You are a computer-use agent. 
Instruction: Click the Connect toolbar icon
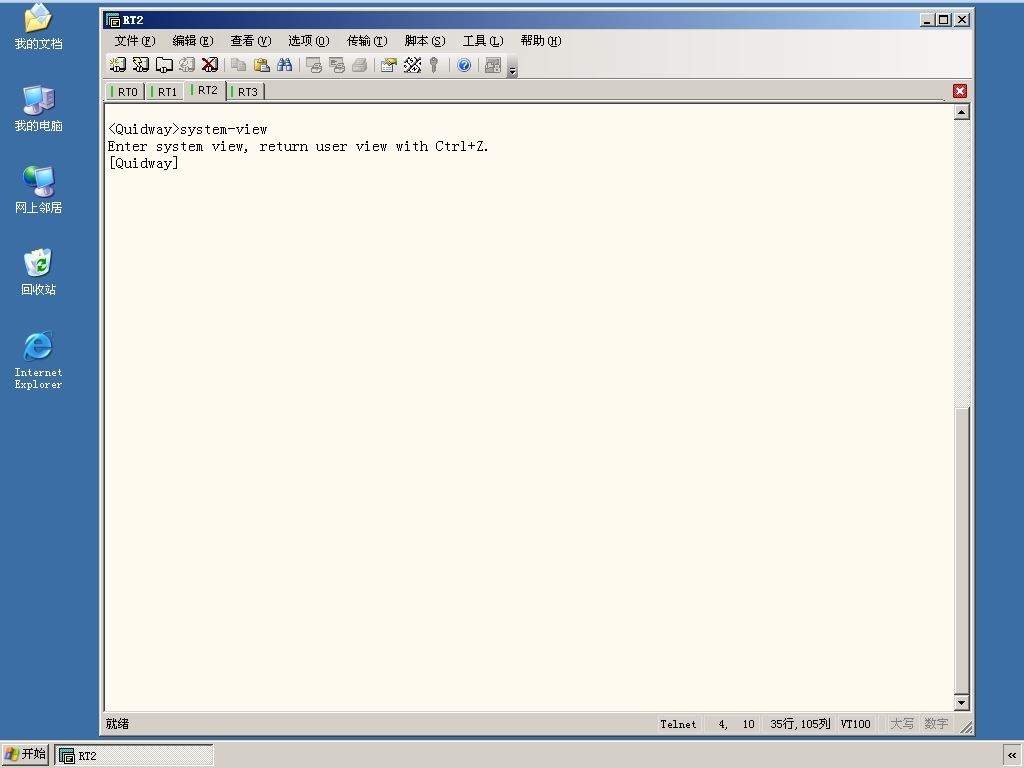click(118, 65)
